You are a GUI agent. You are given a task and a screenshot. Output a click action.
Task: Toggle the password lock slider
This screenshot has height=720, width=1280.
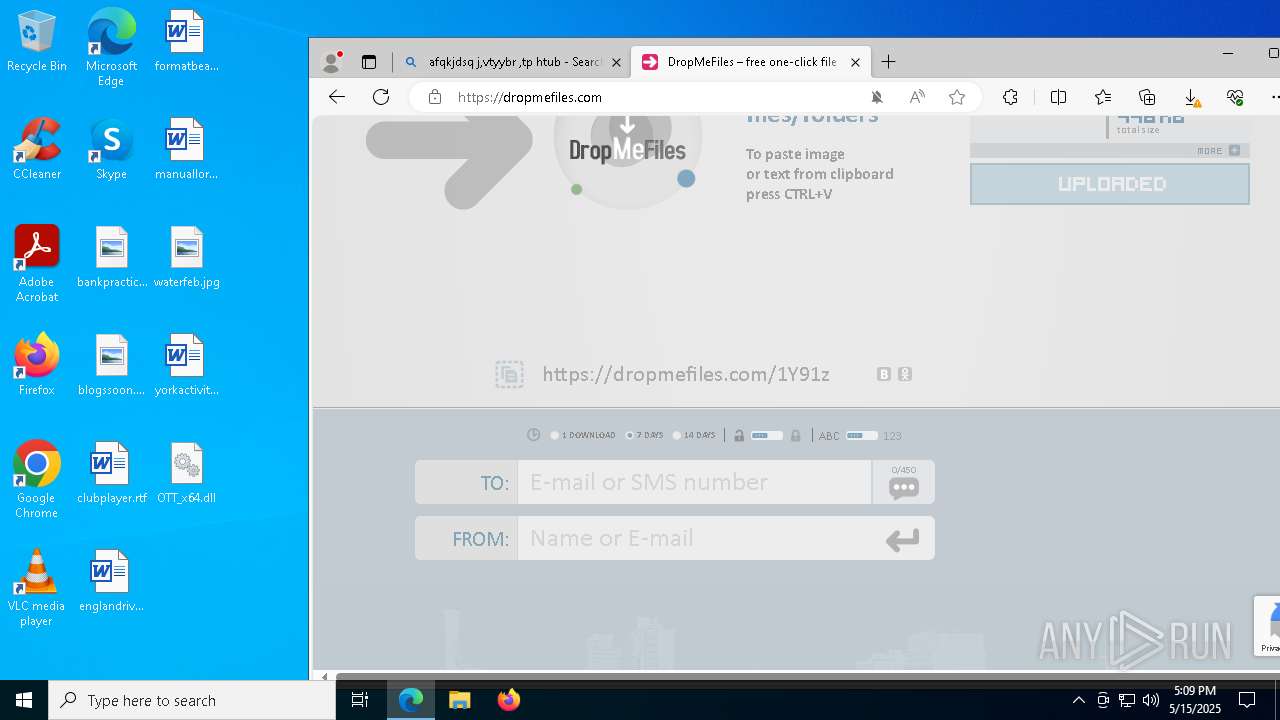coord(767,435)
